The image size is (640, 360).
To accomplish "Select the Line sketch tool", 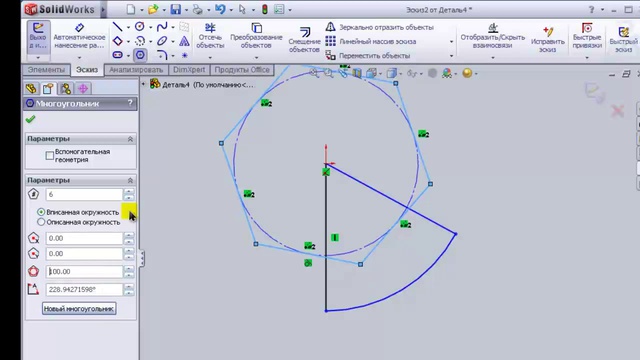I will [x=118, y=27].
